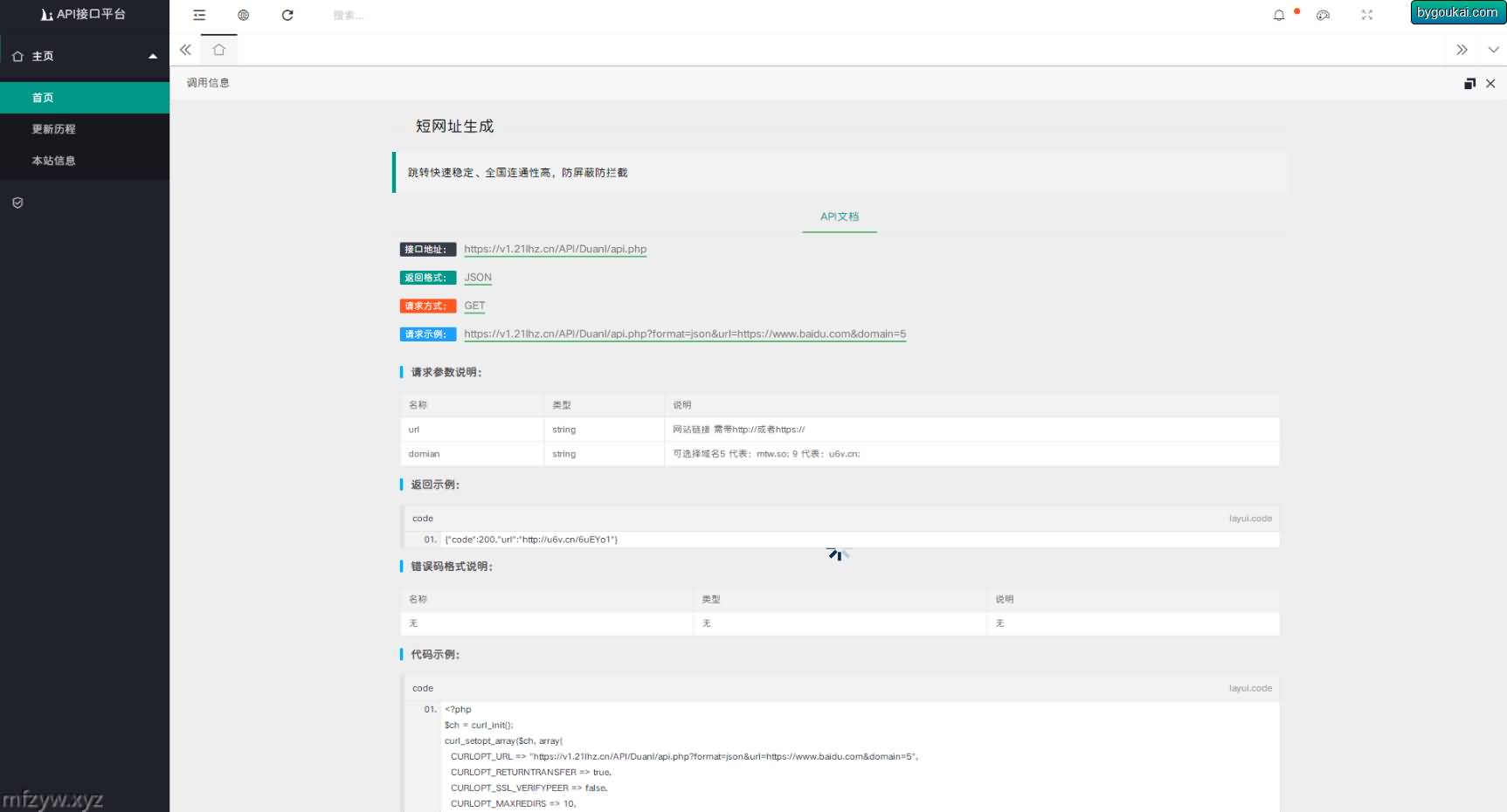
Task: Toggle fullscreen mode icon
Action: [x=1367, y=15]
